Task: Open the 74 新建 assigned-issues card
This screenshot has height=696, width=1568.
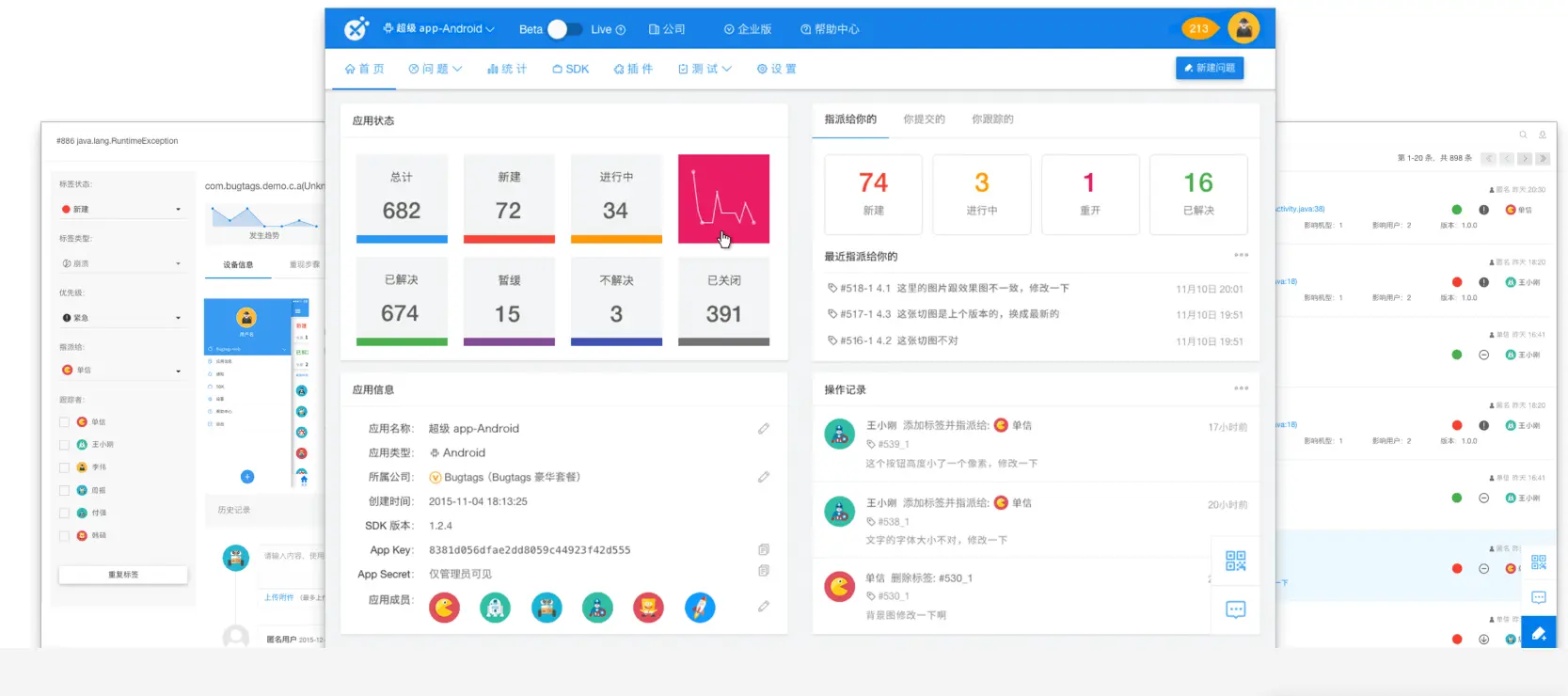Action: (873, 195)
